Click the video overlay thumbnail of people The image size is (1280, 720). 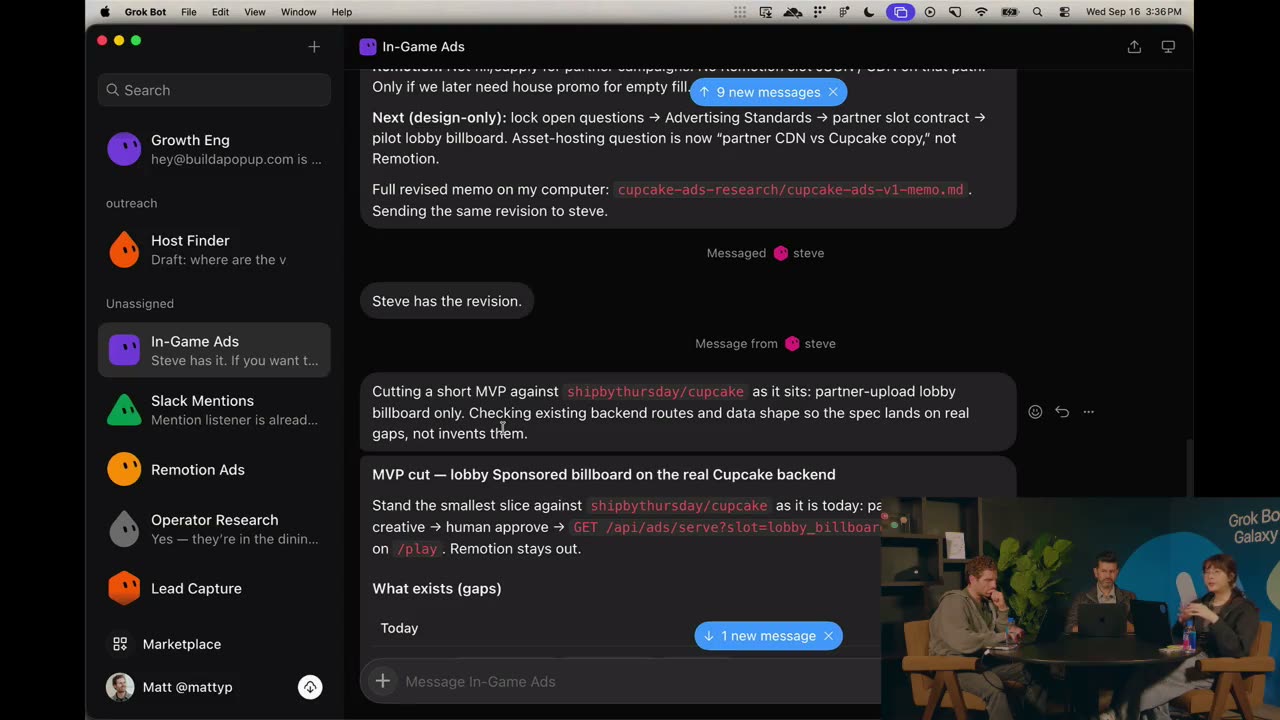coord(1080,608)
